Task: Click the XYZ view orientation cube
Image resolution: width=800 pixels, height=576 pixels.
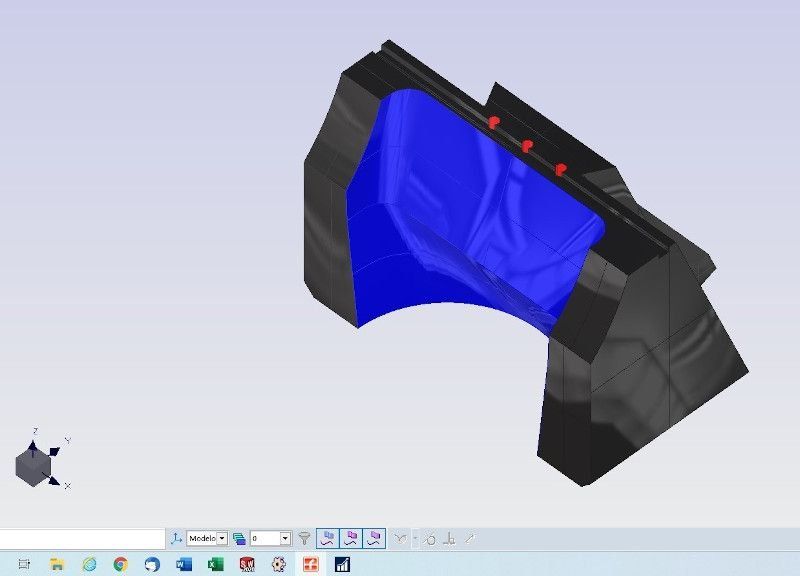Action: click(x=34, y=464)
